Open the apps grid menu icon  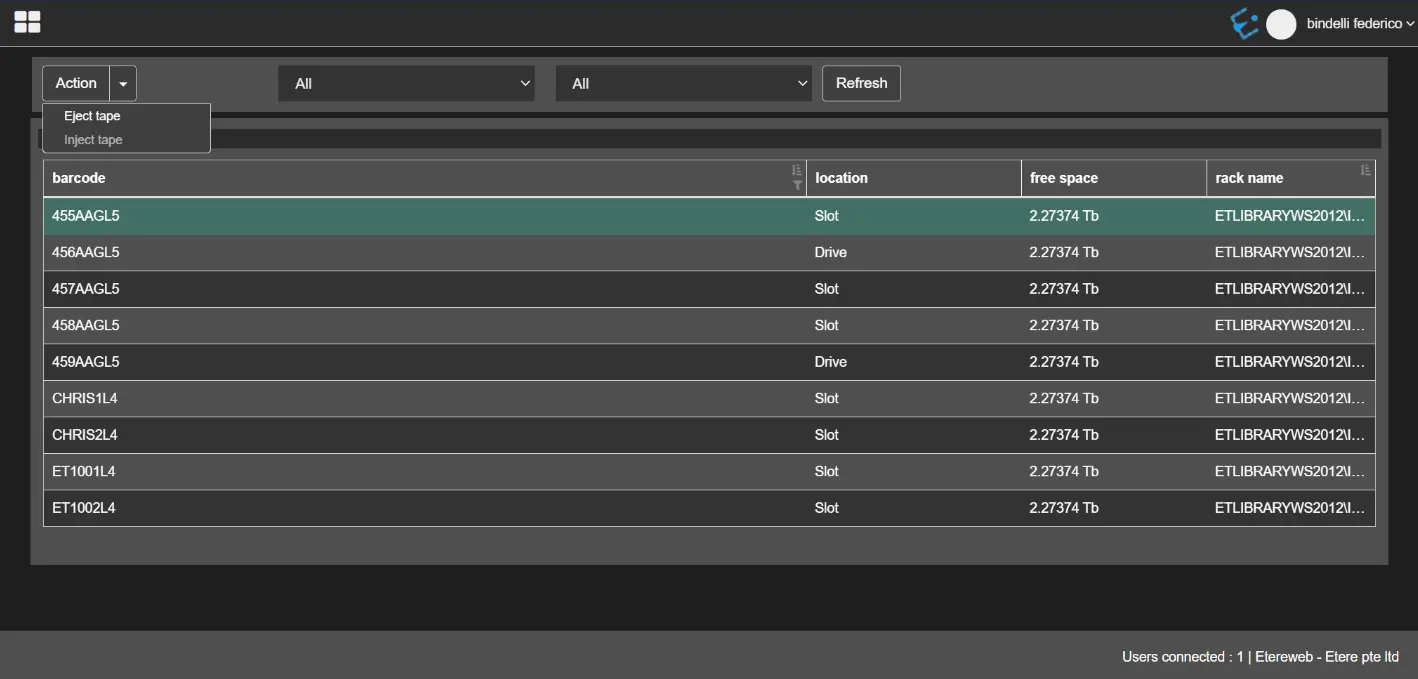(x=27, y=22)
